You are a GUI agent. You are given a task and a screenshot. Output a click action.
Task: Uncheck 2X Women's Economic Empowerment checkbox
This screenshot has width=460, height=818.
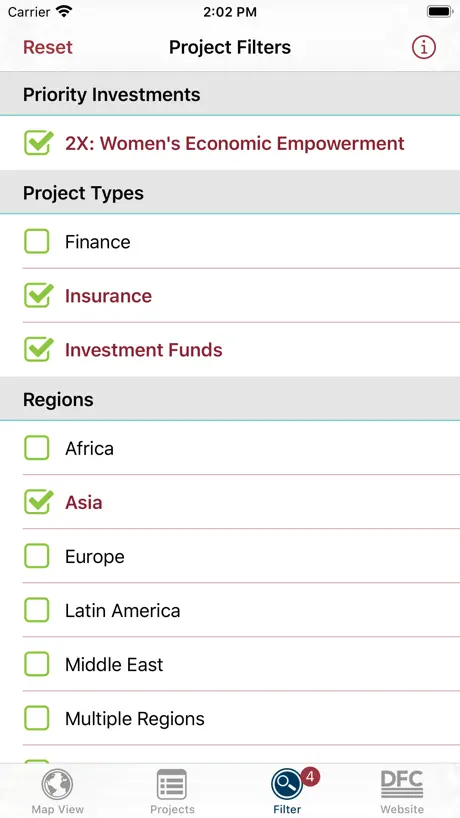tap(38, 143)
